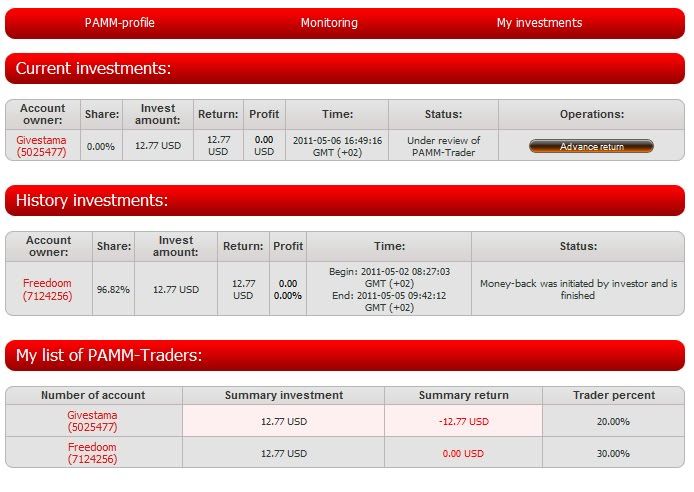694x492 pixels.
Task: Click the History investments header bar
Action: tap(345, 200)
